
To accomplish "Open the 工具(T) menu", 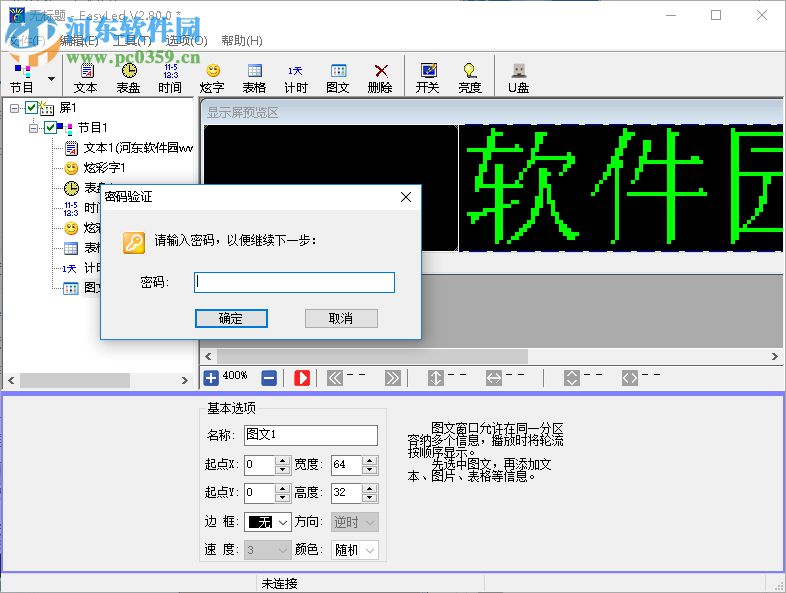I will coord(132,41).
